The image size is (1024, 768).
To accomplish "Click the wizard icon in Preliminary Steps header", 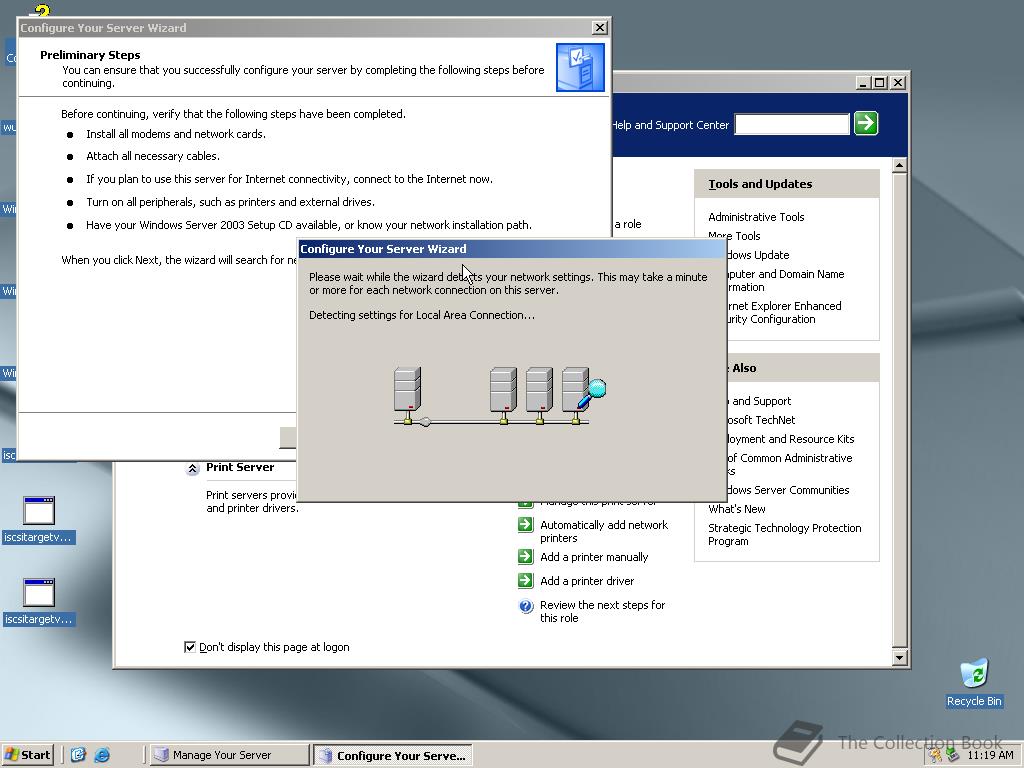I will click(x=580, y=67).
